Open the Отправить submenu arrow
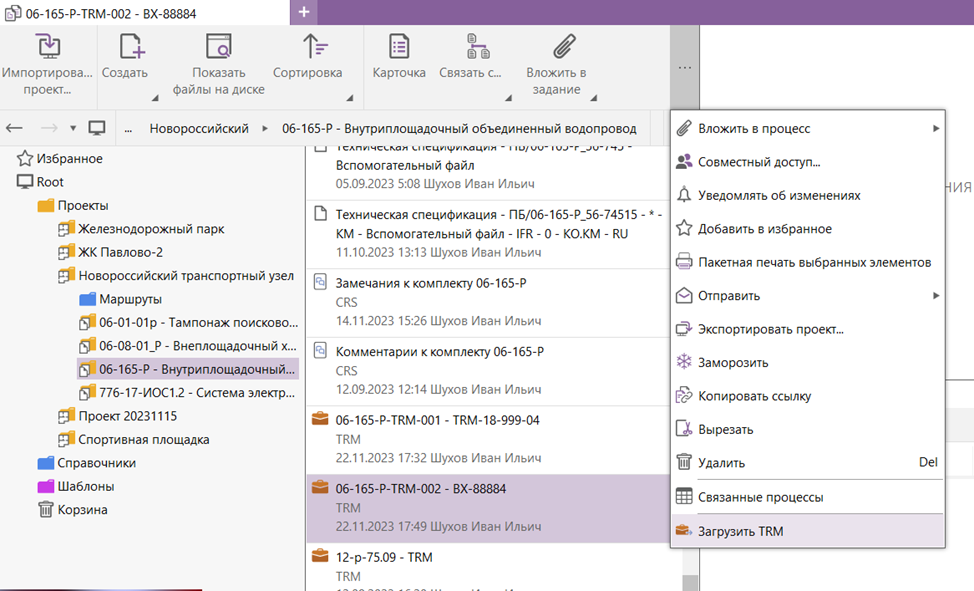Image resolution: width=974 pixels, height=591 pixels. [x=935, y=295]
